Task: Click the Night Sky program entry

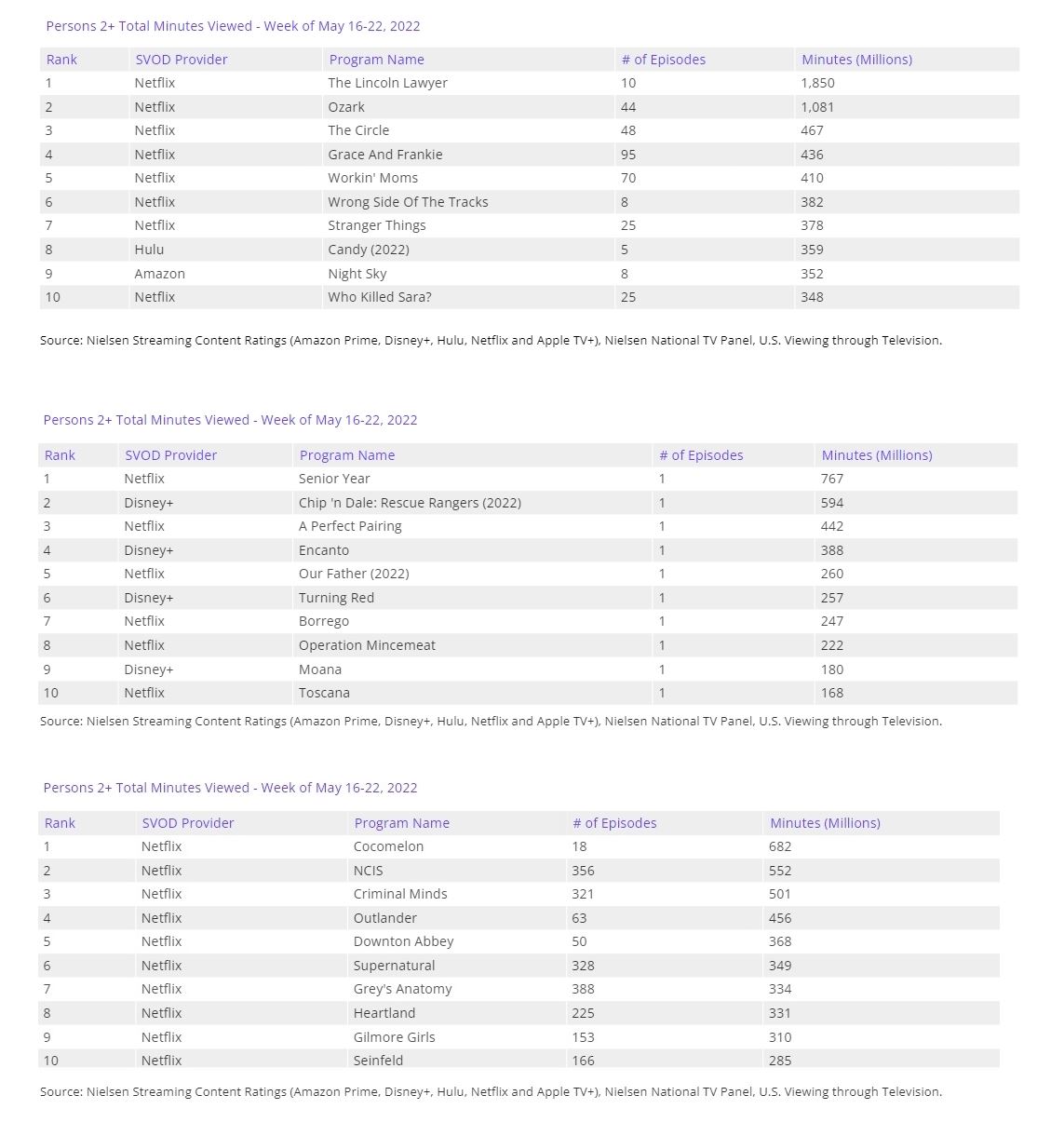Action: point(357,274)
